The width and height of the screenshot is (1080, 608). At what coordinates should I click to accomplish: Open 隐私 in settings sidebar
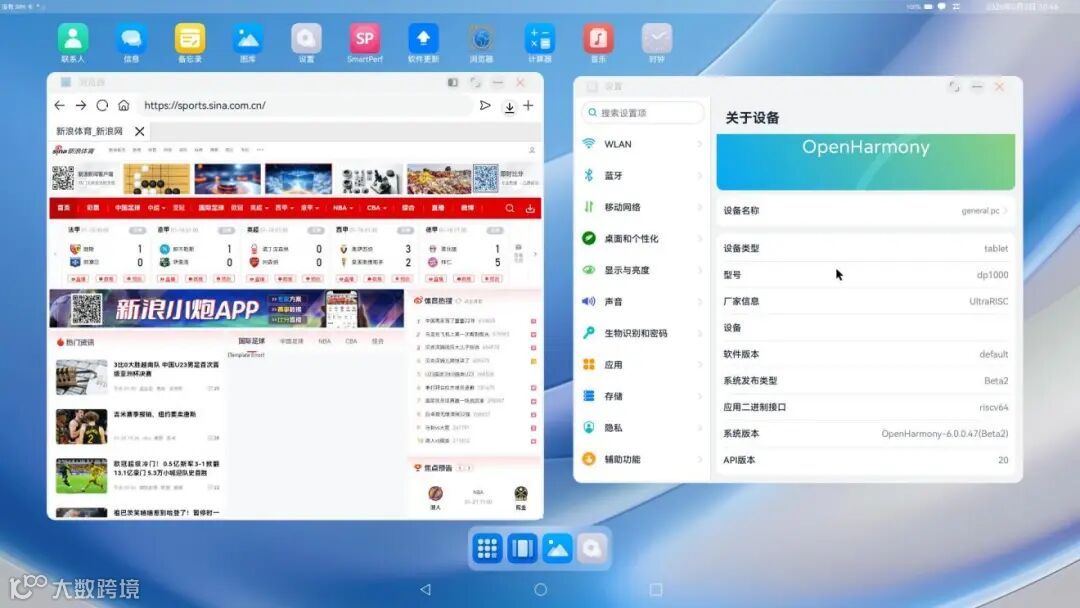click(x=642, y=428)
